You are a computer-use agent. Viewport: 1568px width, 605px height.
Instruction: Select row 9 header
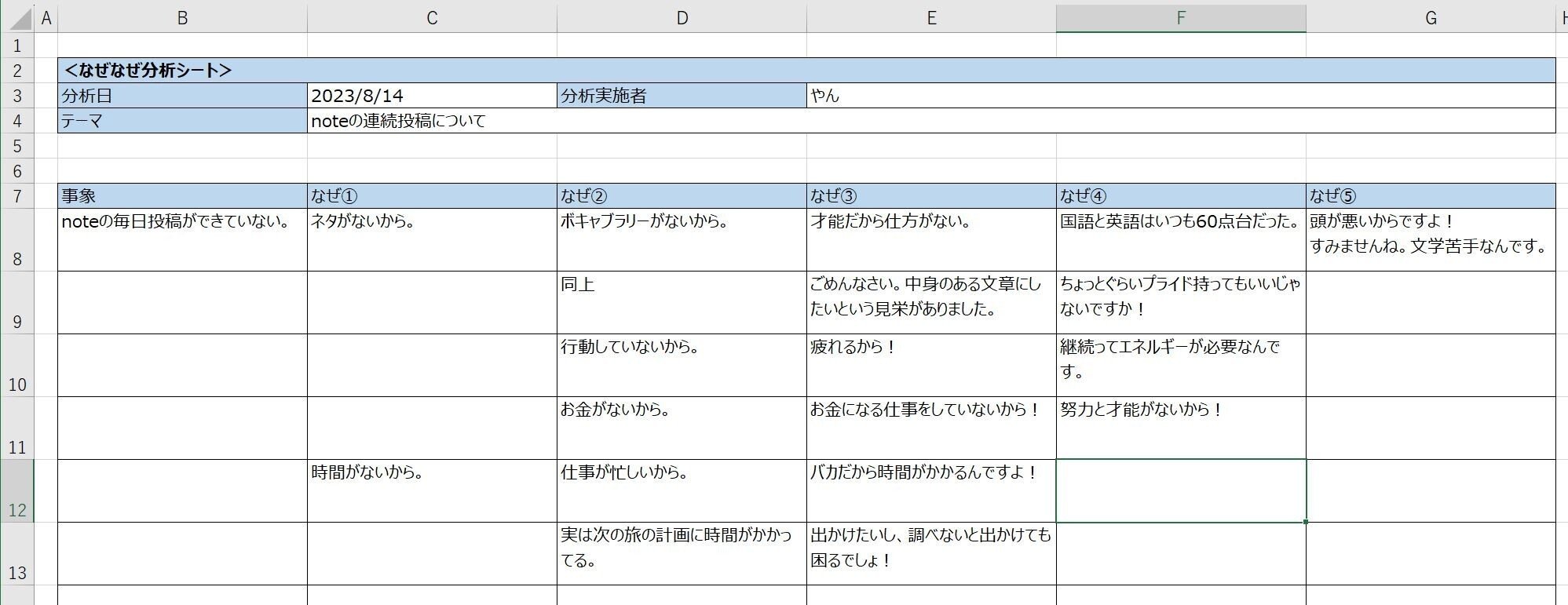(16, 303)
